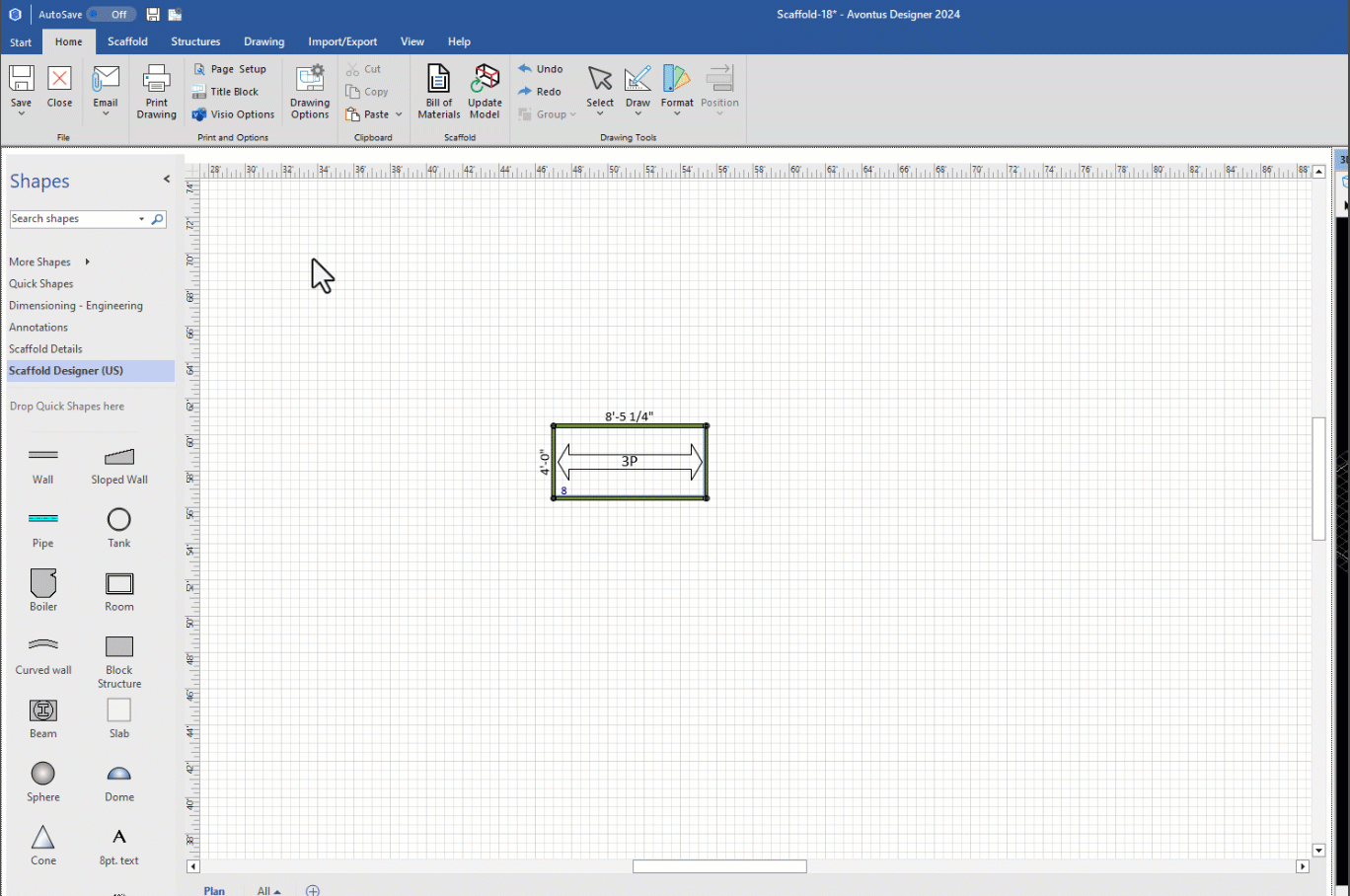
Task: Select the Beam shape
Action: 42,715
